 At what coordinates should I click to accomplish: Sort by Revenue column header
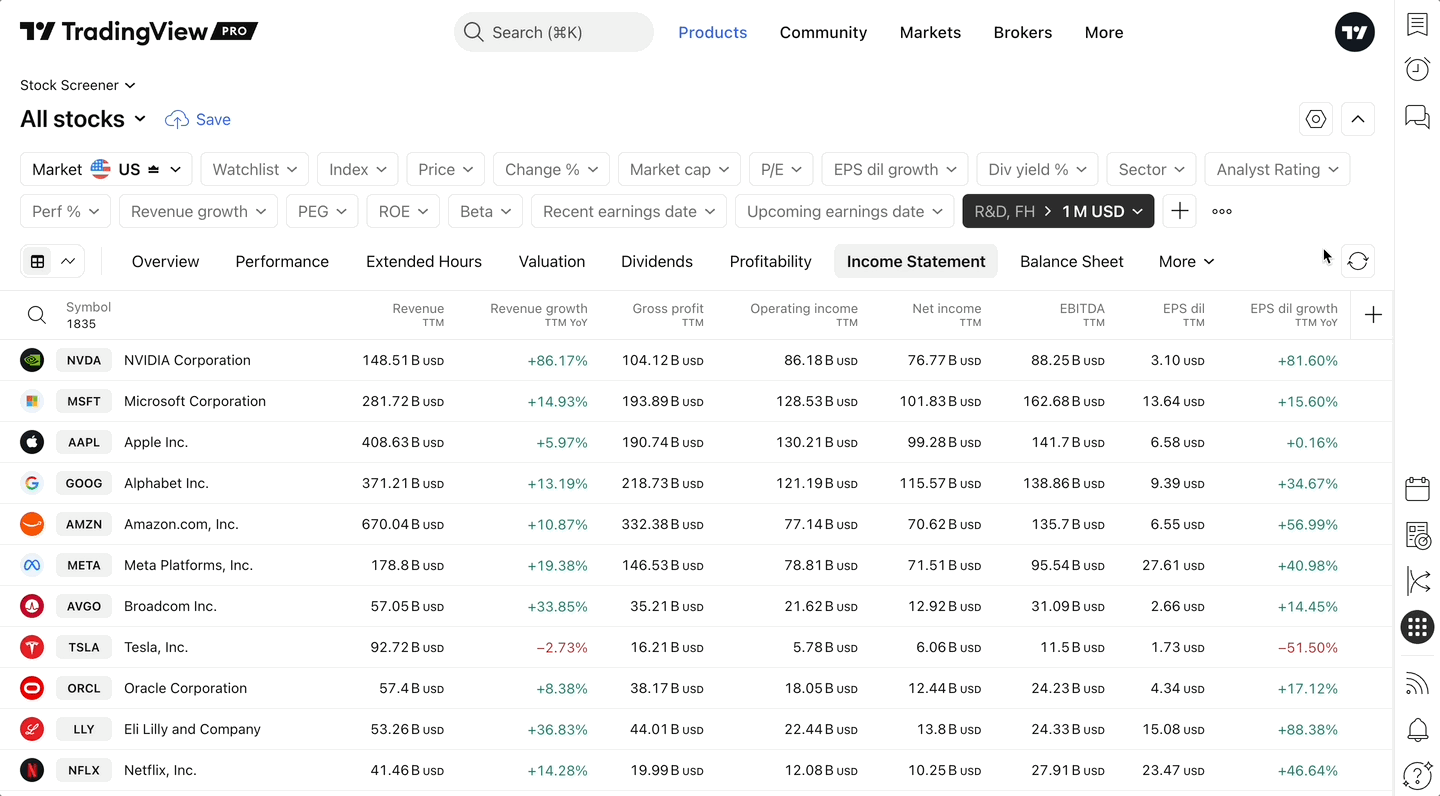pyautogui.click(x=418, y=315)
